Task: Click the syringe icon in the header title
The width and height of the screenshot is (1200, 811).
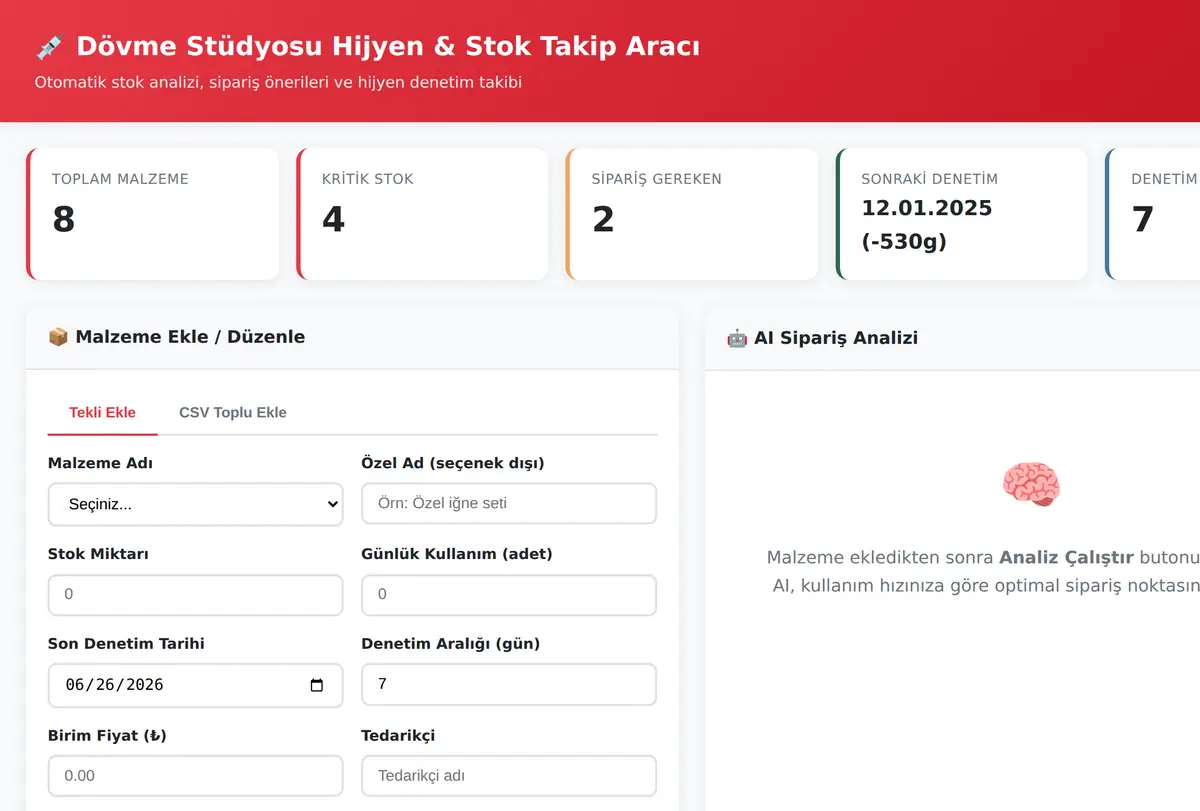Action: click(50, 47)
